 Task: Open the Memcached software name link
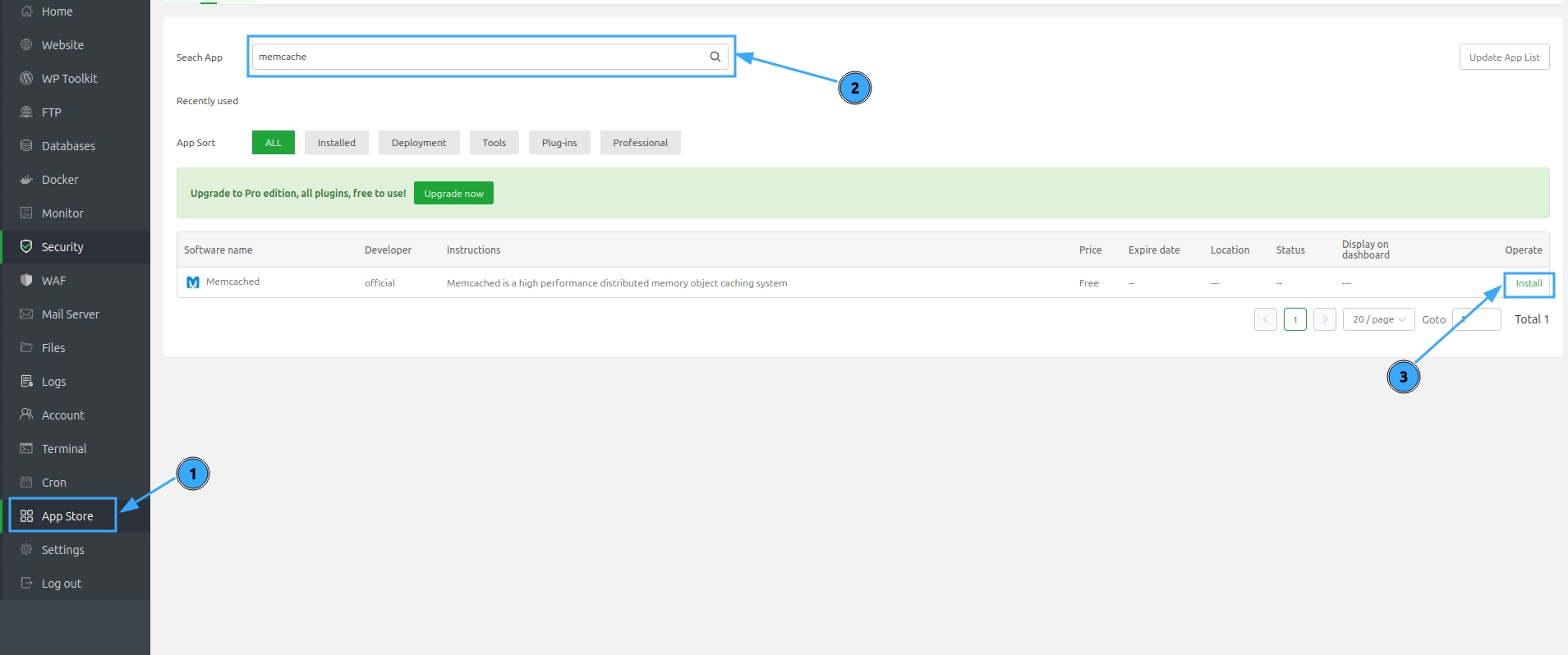[232, 282]
